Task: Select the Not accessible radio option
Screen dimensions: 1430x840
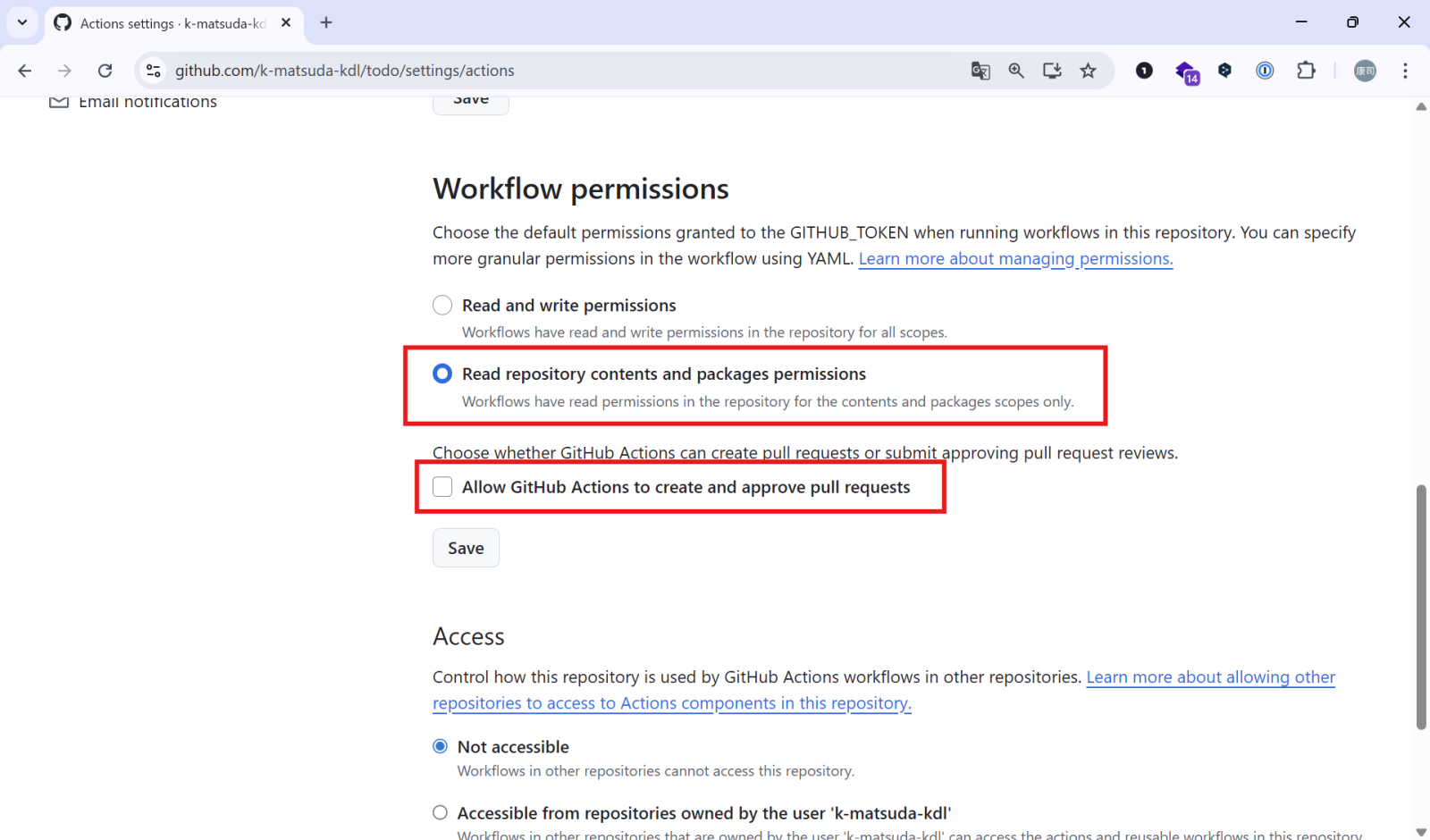Action: point(441,746)
